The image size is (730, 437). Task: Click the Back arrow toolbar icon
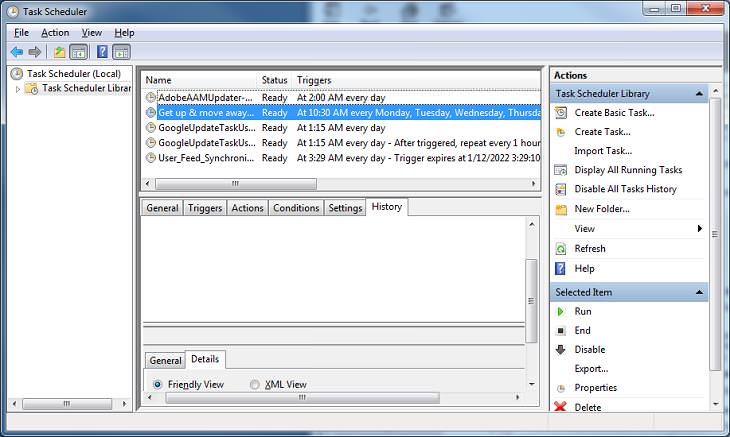click(x=17, y=52)
